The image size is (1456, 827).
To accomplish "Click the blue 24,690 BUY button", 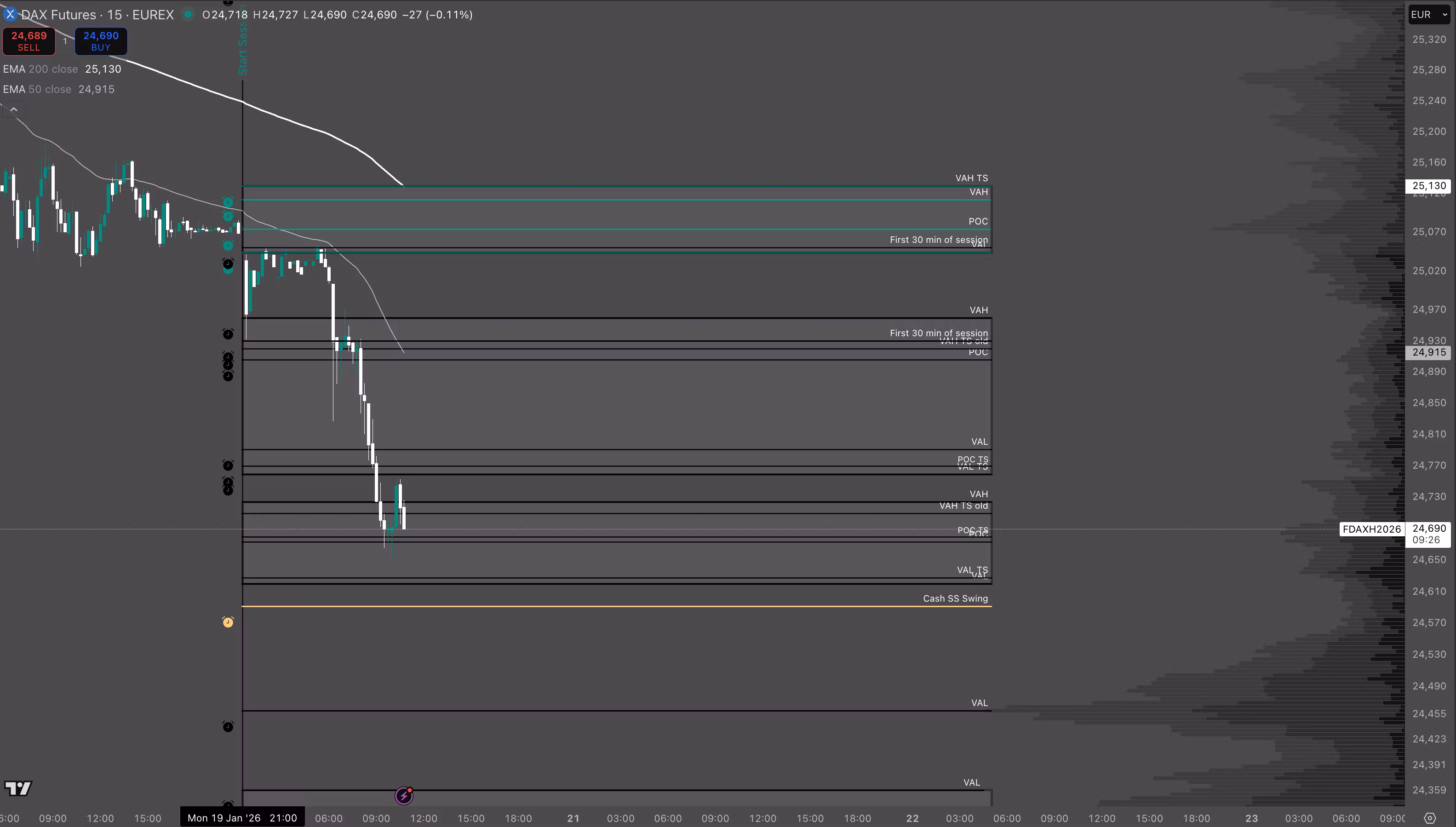I will pos(101,41).
